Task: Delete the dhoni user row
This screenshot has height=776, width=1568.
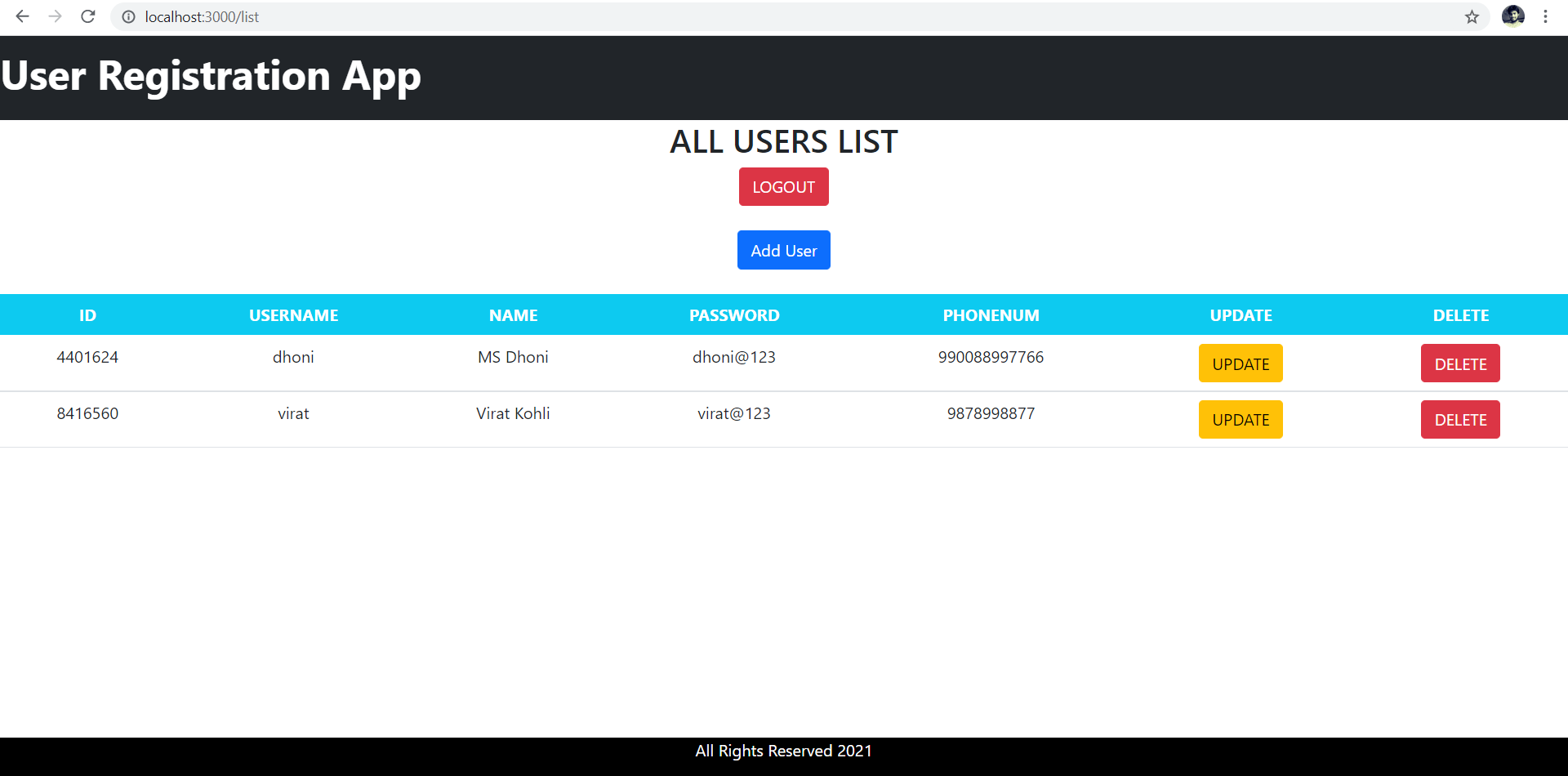Action: pyautogui.click(x=1460, y=363)
